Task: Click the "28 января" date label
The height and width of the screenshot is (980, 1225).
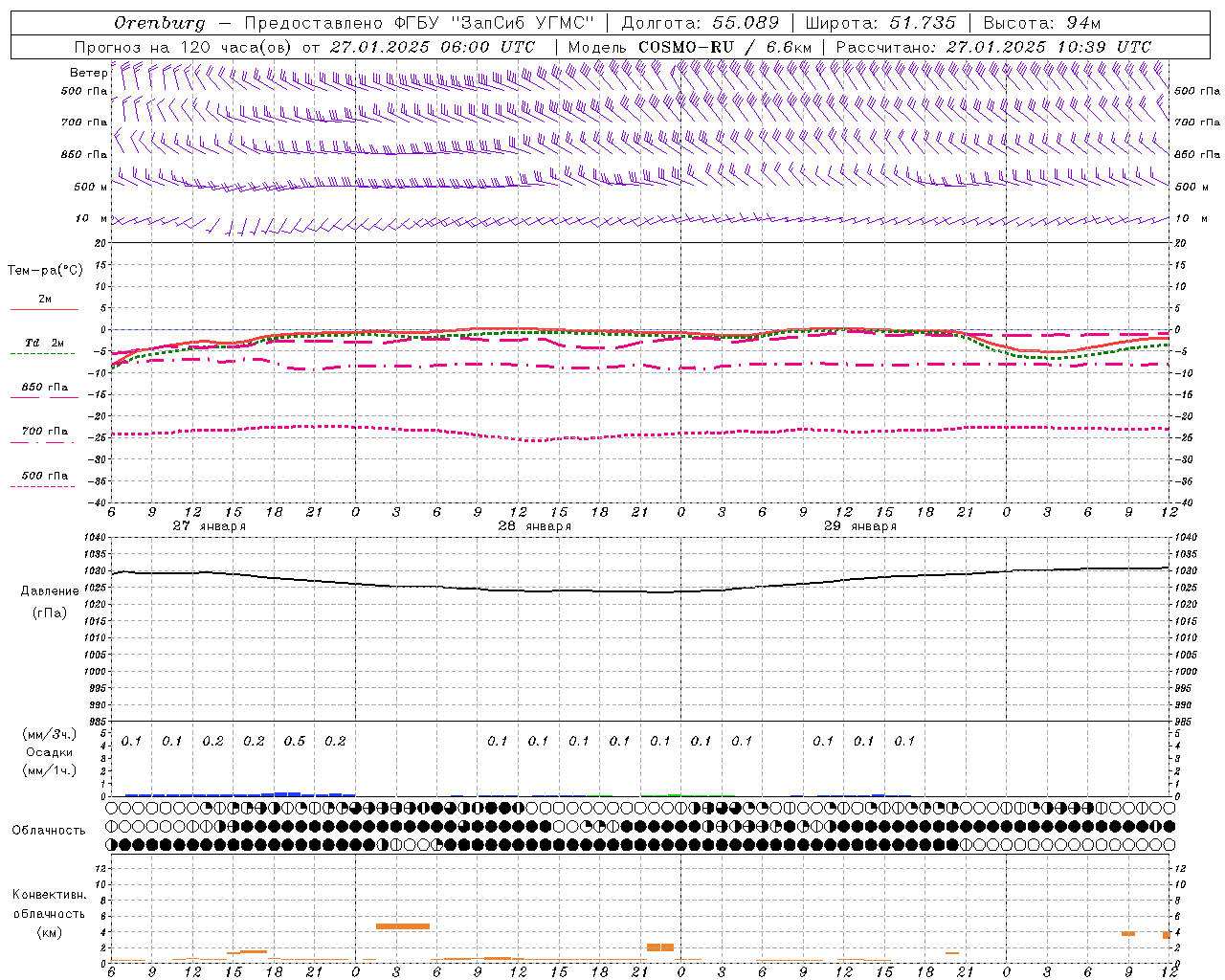Action: pos(534,526)
